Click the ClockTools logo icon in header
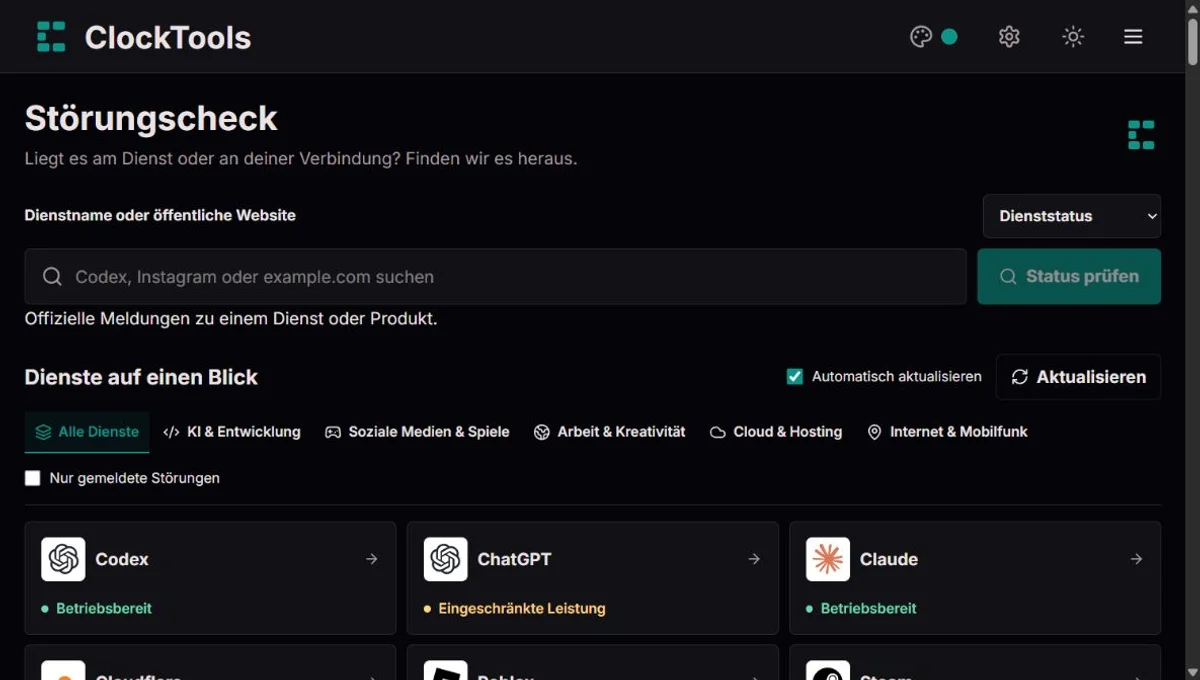 pyautogui.click(x=51, y=37)
